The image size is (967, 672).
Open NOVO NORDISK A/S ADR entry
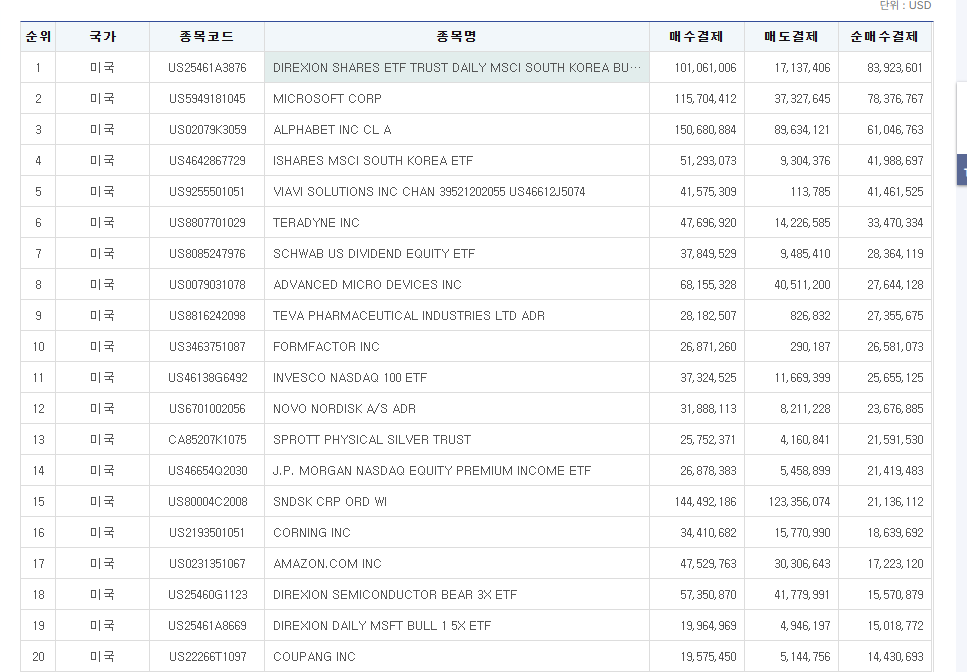[344, 409]
